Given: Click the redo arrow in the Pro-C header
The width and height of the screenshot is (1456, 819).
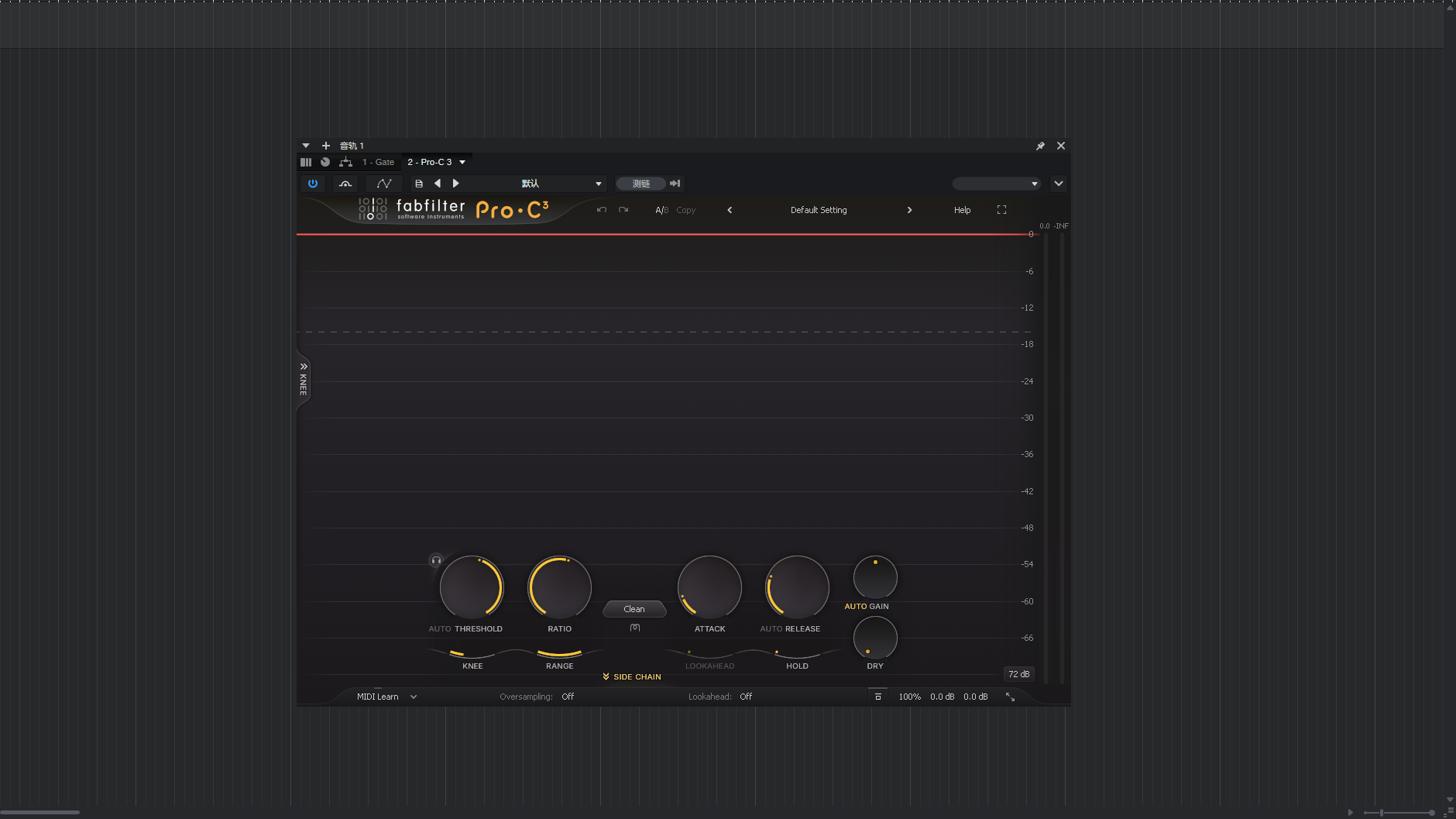Looking at the screenshot, I should pos(623,210).
